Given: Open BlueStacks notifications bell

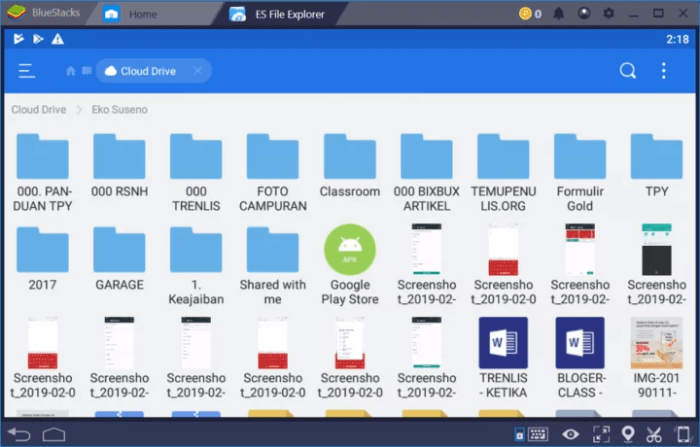Looking at the screenshot, I should pos(558,14).
